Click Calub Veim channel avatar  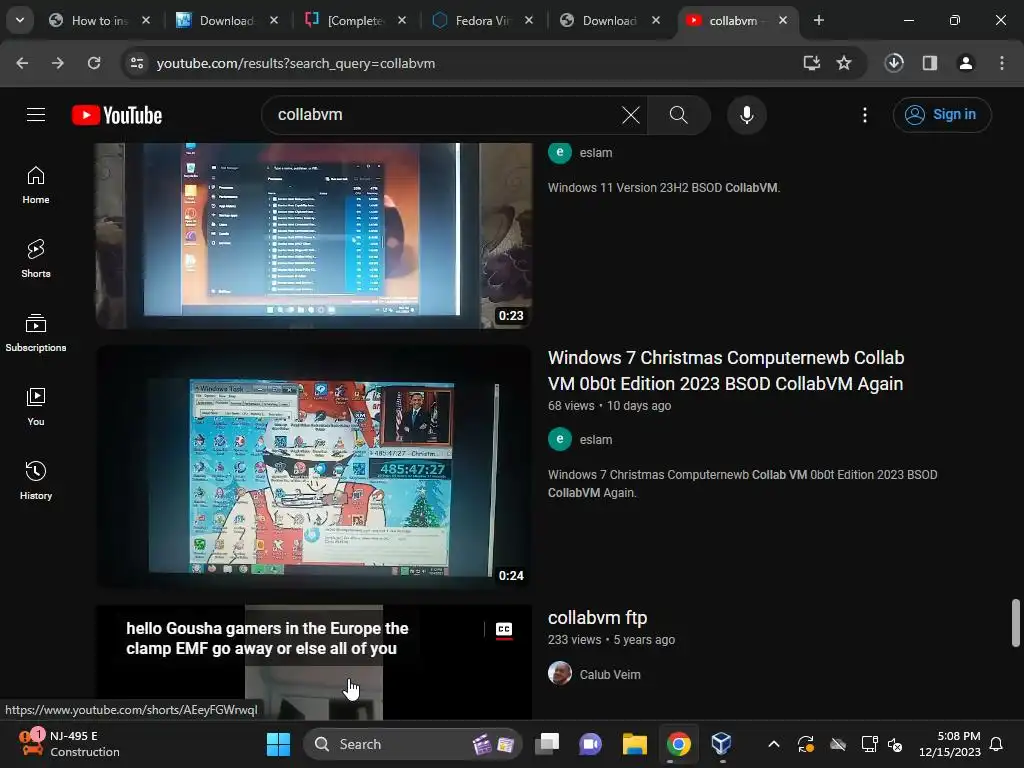(560, 673)
